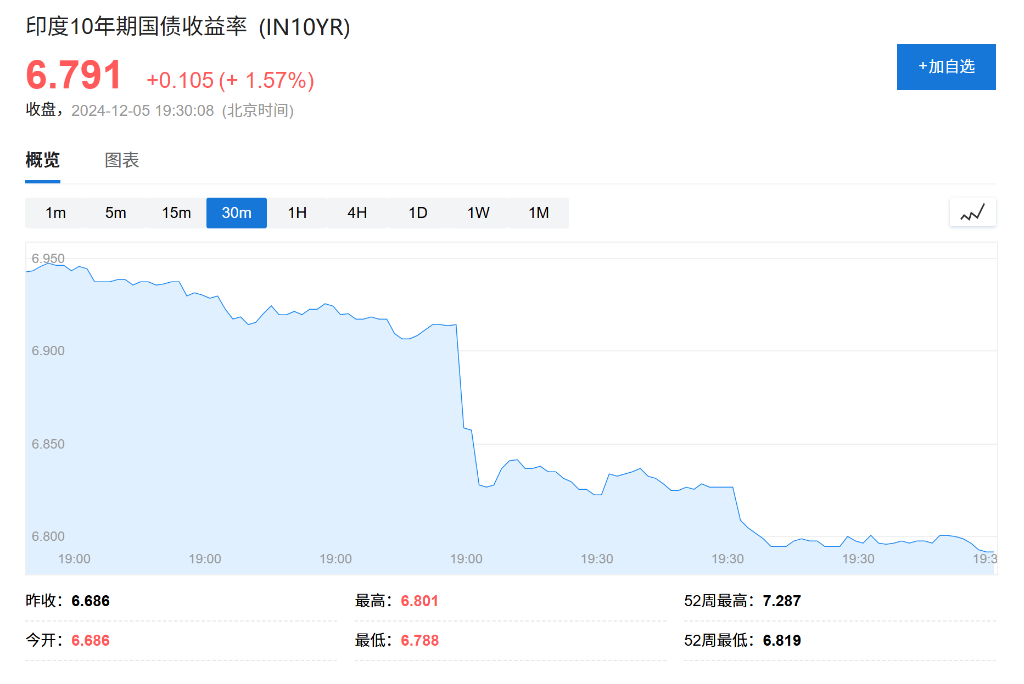Select the 1M monthly interval
1024x684 pixels.
(539, 213)
